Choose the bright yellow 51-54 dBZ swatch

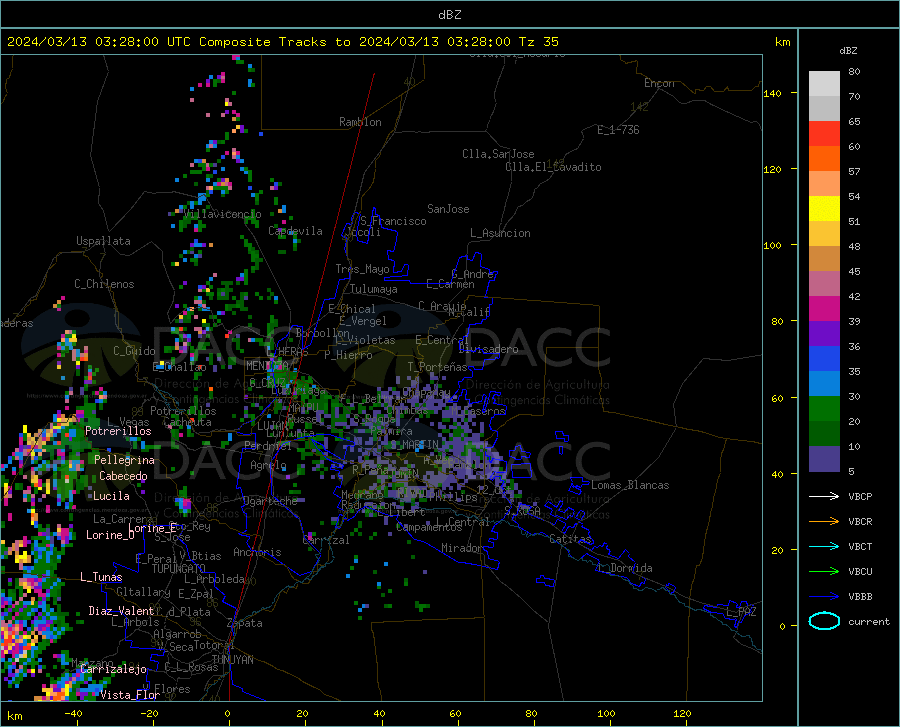tap(824, 209)
